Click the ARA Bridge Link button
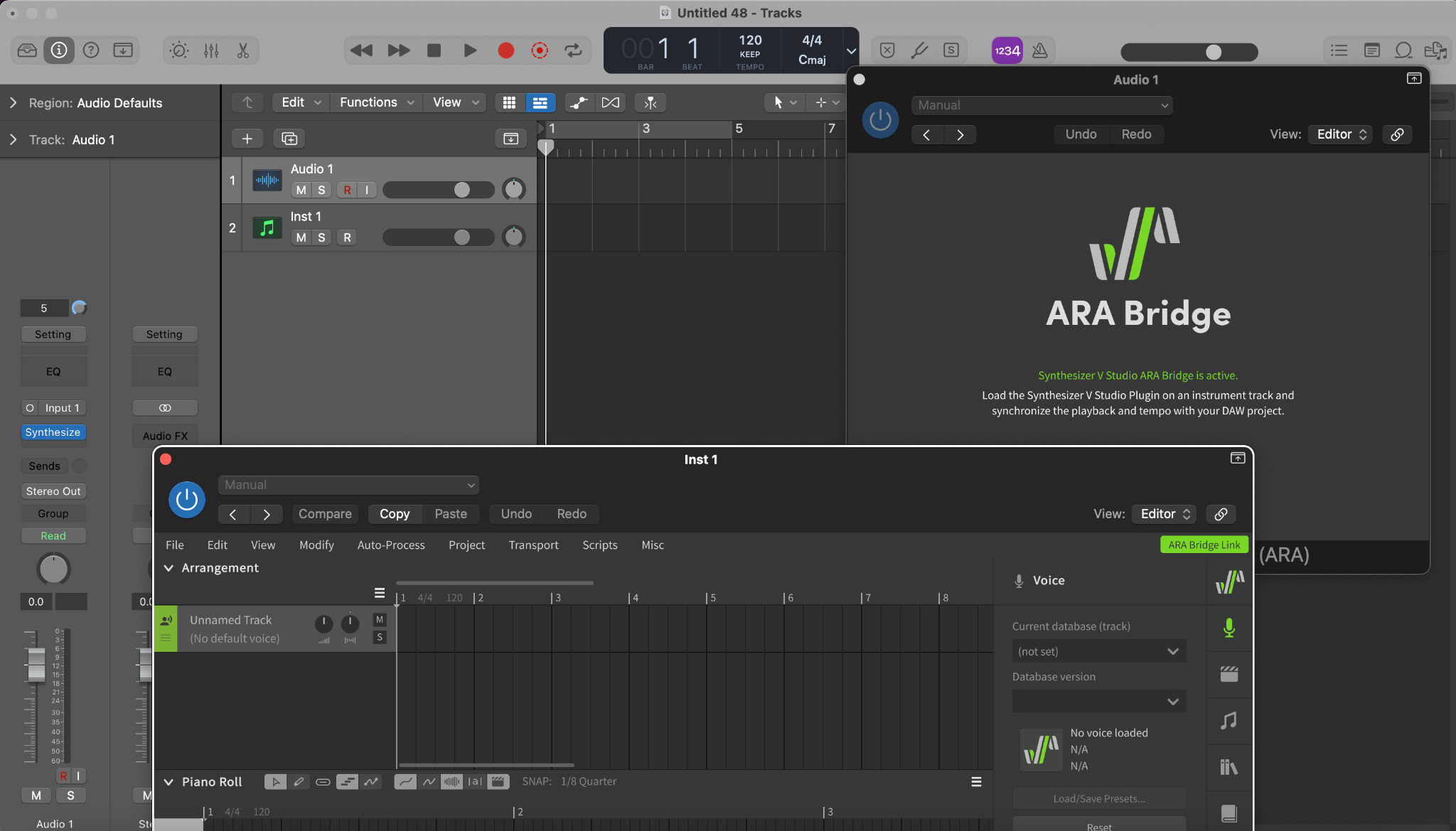Image resolution: width=1456 pixels, height=831 pixels. coord(1204,545)
